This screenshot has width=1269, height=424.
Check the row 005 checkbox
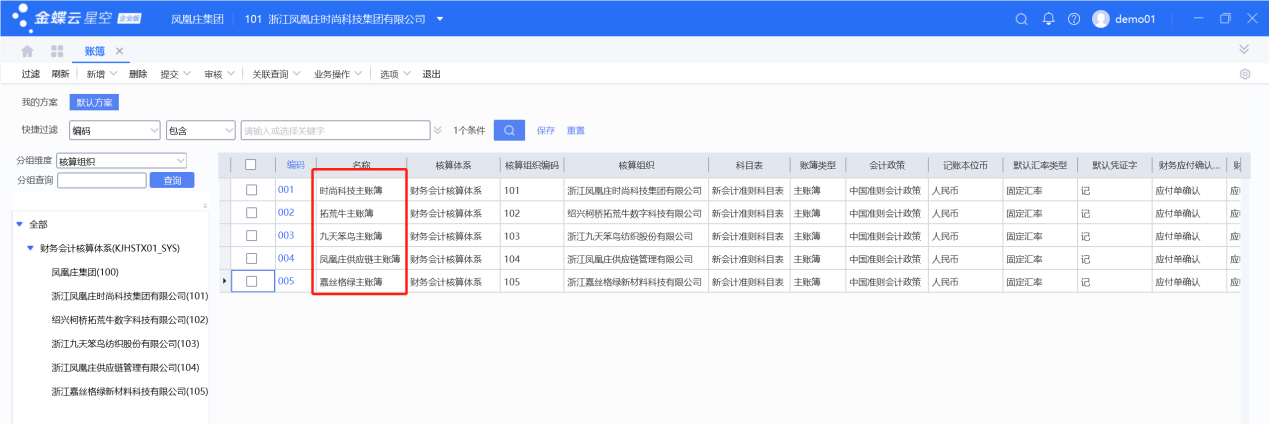[x=251, y=282]
